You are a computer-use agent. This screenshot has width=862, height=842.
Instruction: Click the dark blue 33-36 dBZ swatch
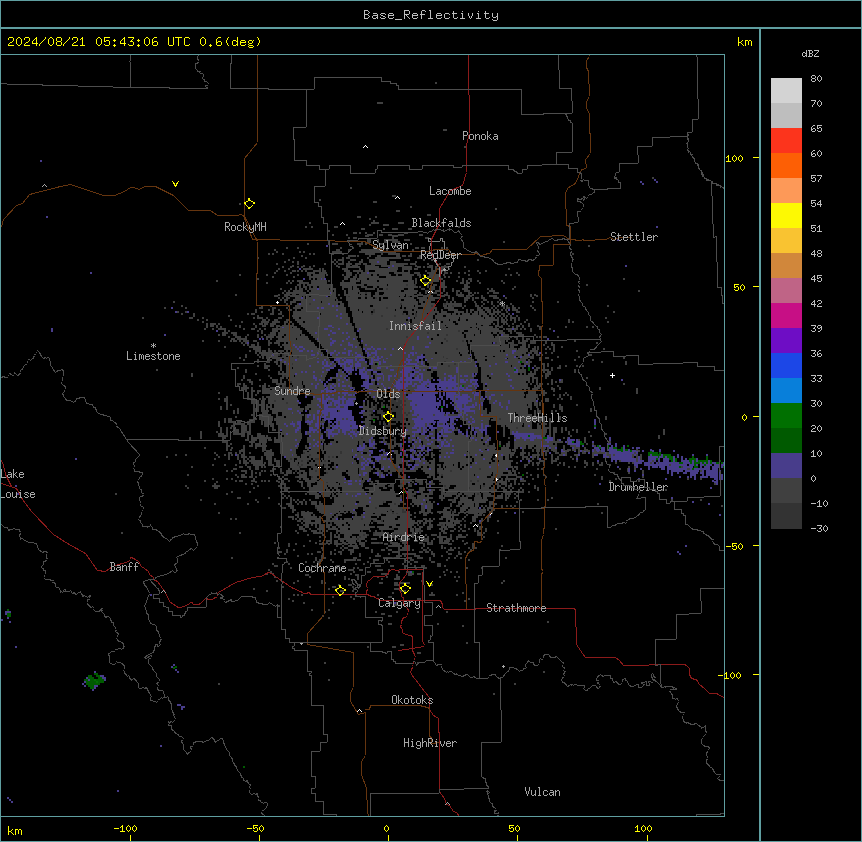tap(786, 365)
